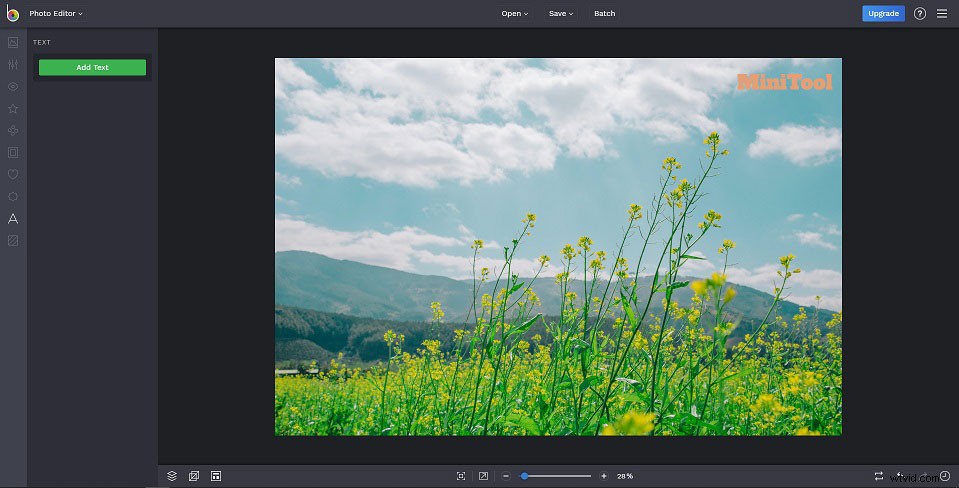Click the zoom in plus button

pos(604,476)
